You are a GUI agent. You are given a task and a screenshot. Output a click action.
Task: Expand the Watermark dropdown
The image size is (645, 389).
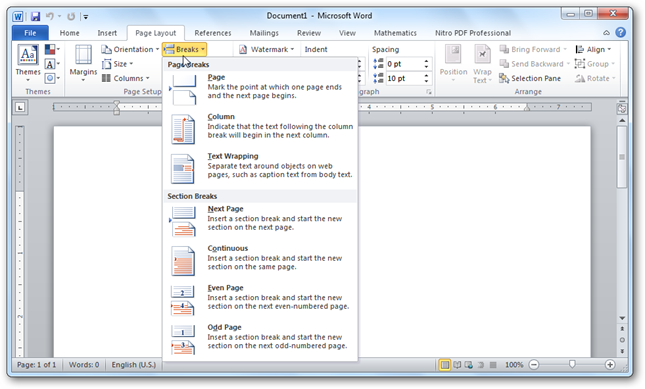[267, 49]
